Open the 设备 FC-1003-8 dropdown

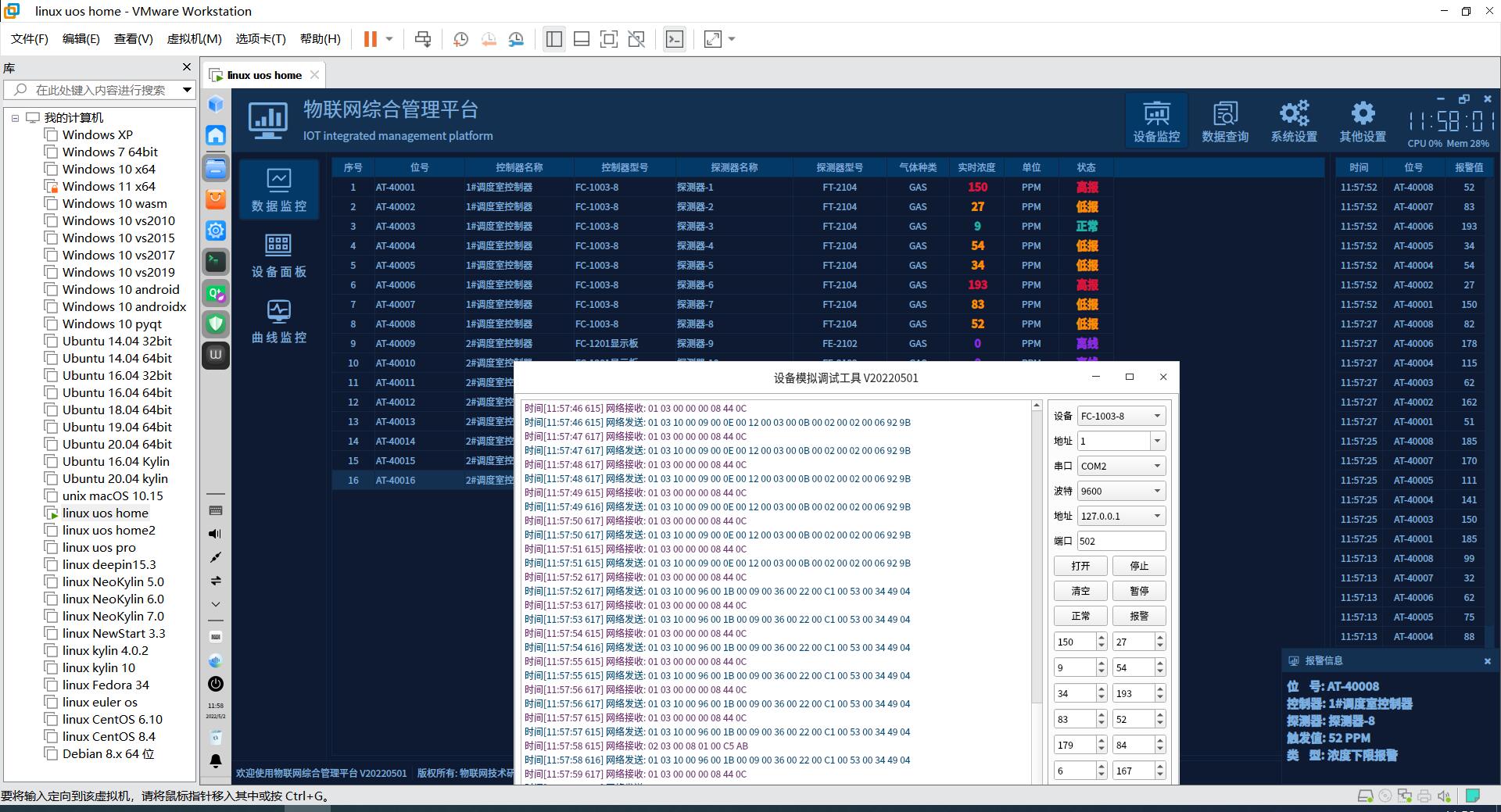1121,416
